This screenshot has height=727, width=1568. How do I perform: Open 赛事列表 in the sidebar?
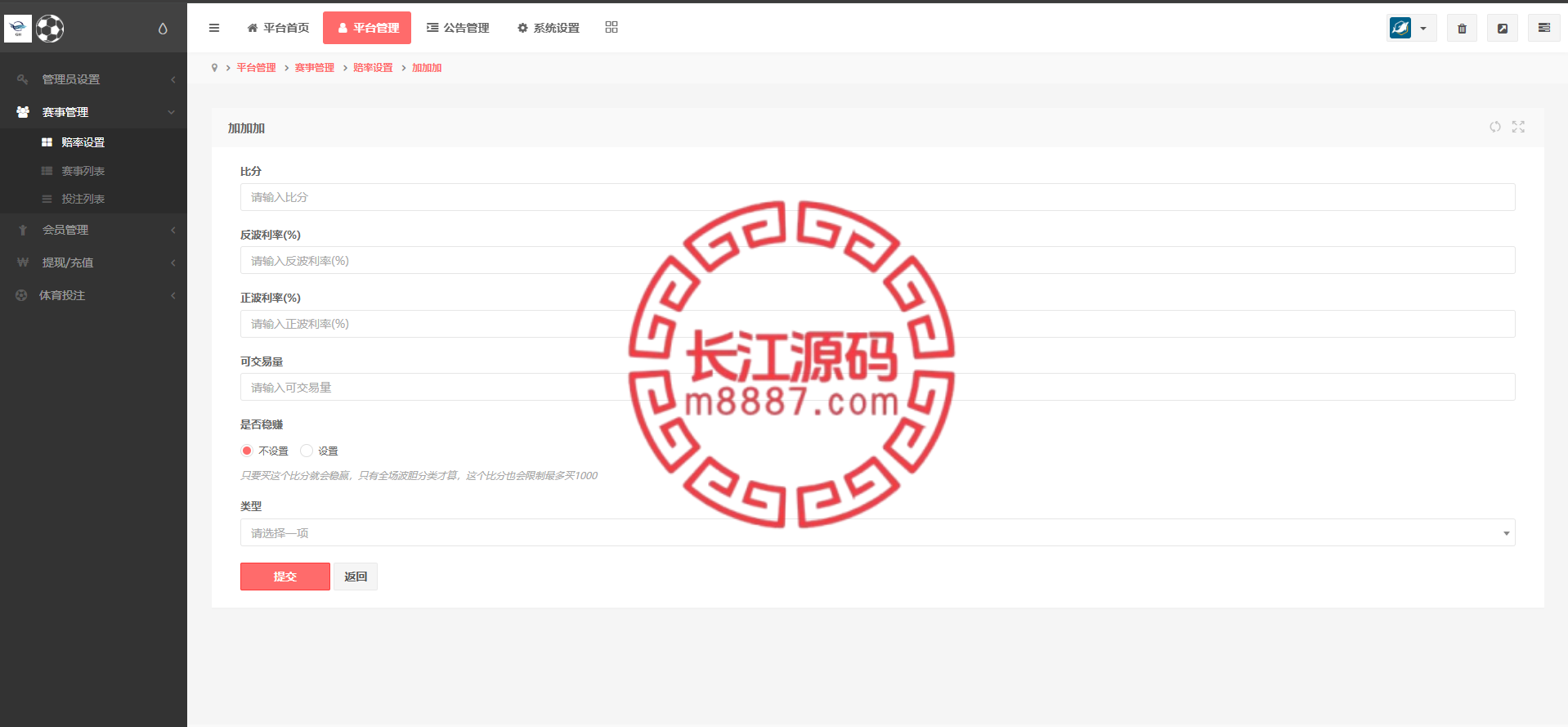click(x=83, y=171)
